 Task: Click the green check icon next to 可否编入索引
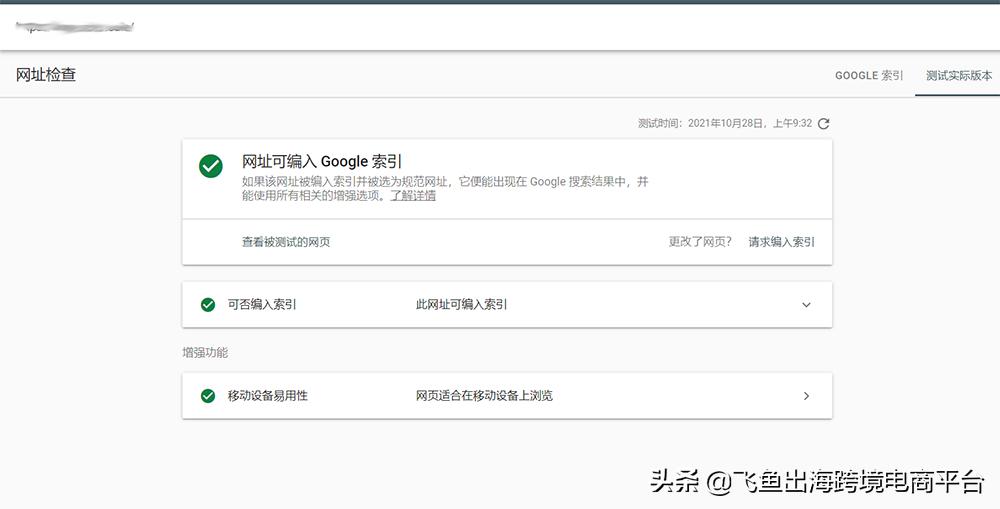point(208,305)
